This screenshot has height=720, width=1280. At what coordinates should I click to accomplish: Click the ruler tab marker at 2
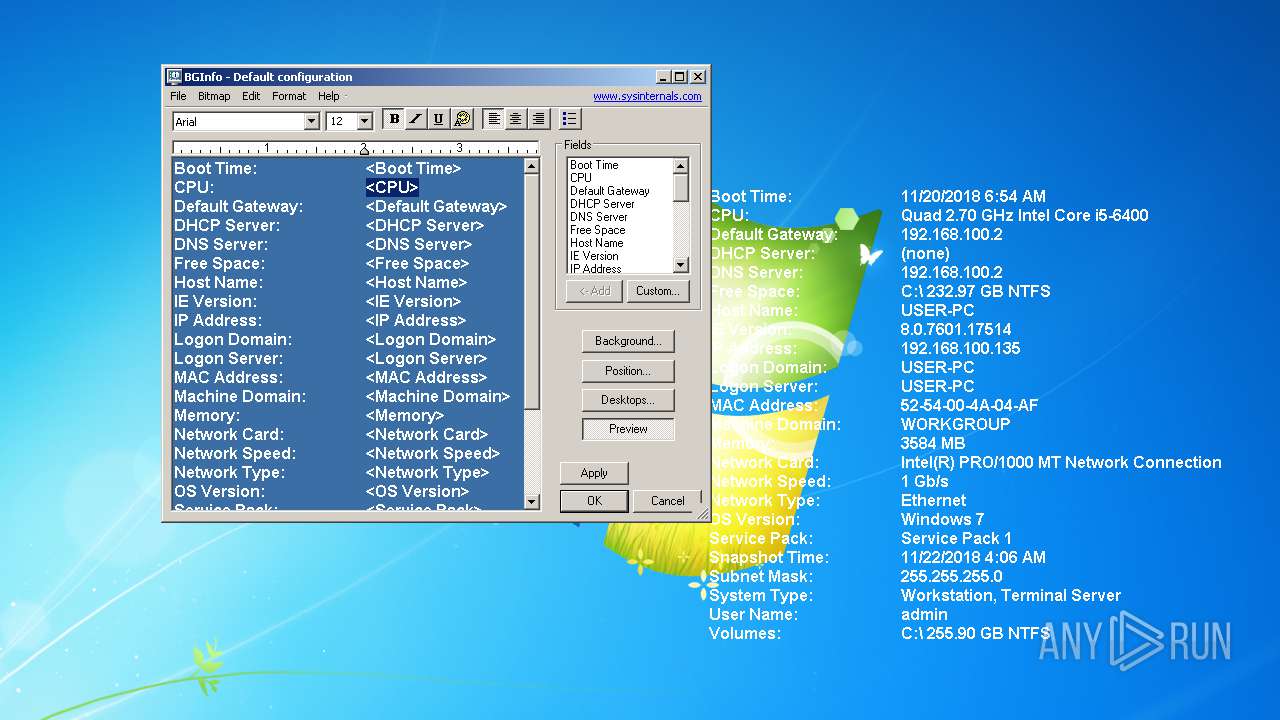(x=364, y=150)
